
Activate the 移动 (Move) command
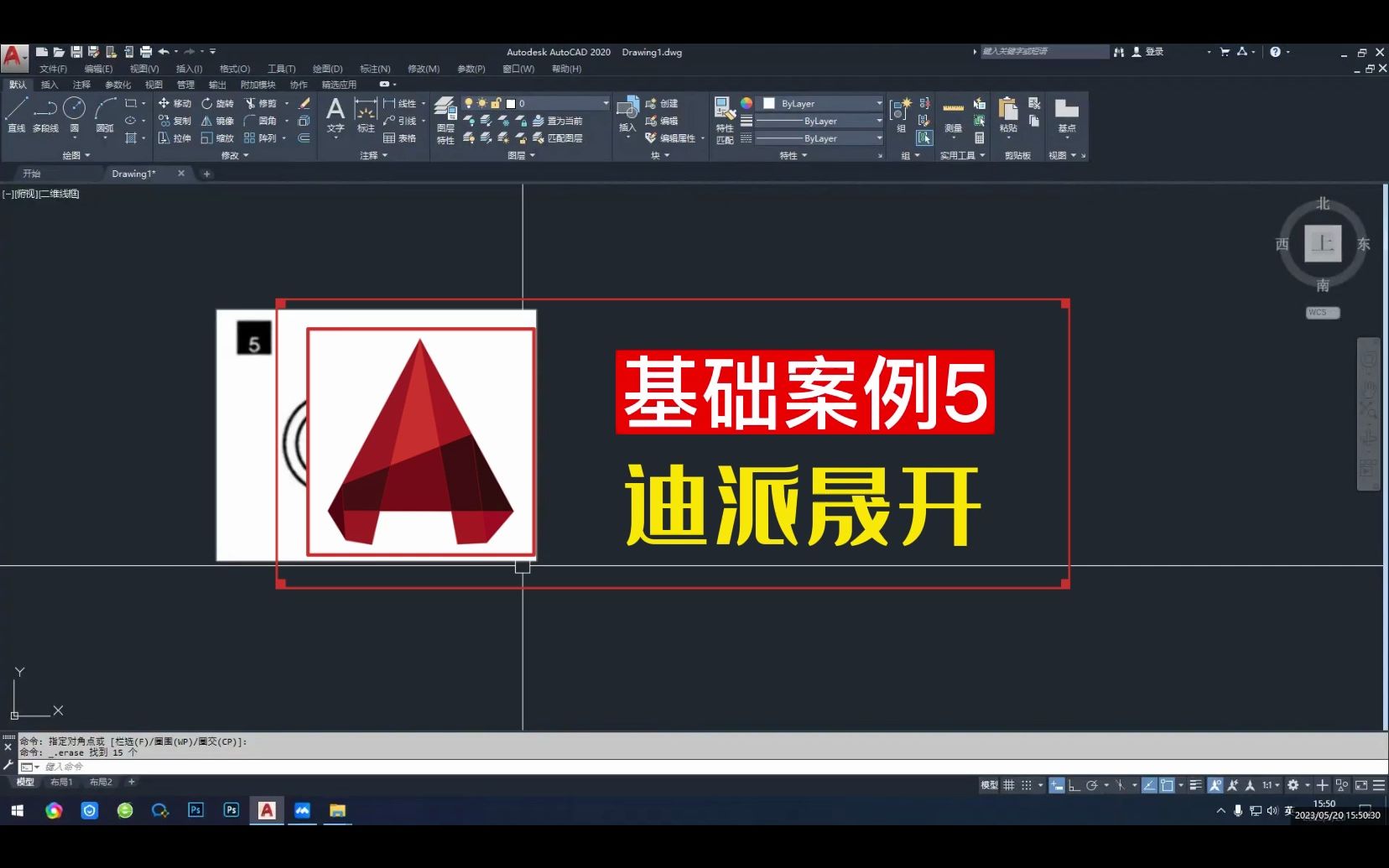pos(175,103)
